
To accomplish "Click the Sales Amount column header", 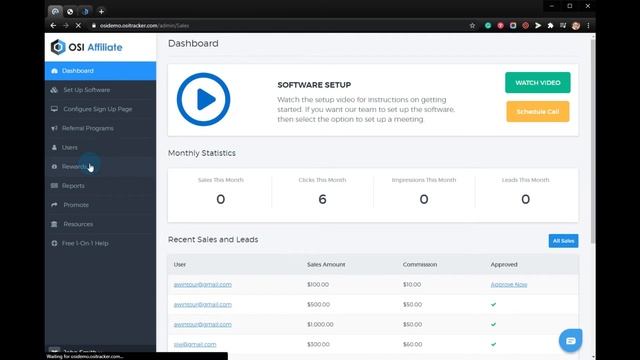I will 326,264.
